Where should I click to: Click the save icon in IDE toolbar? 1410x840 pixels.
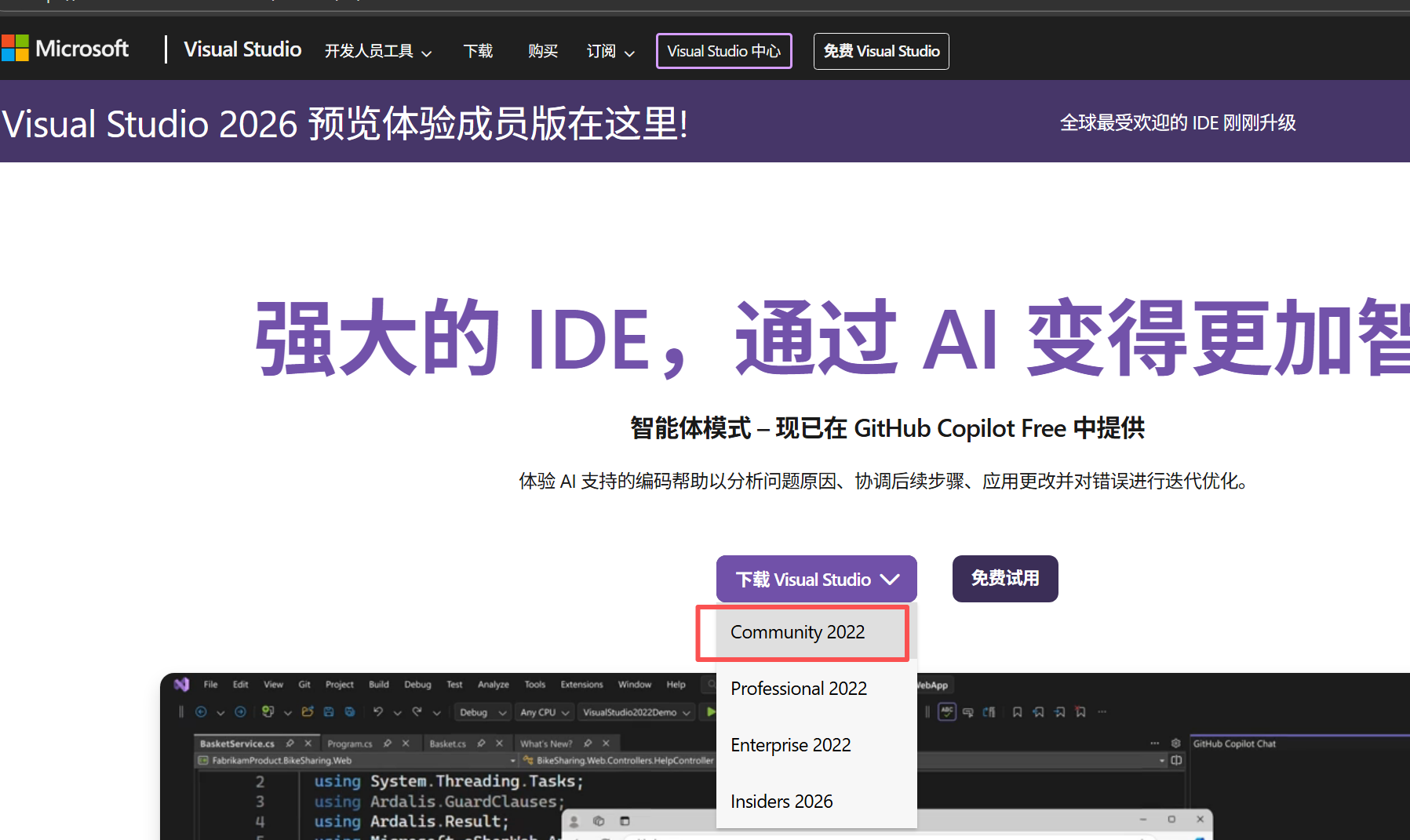pos(329,712)
